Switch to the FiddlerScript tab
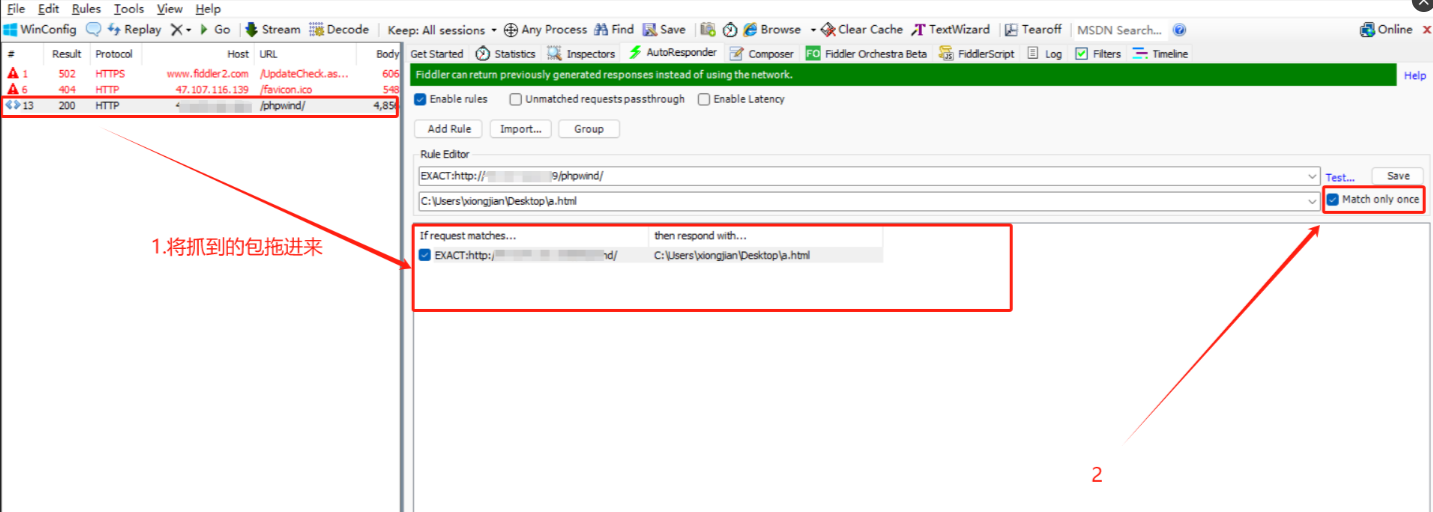 coord(977,54)
